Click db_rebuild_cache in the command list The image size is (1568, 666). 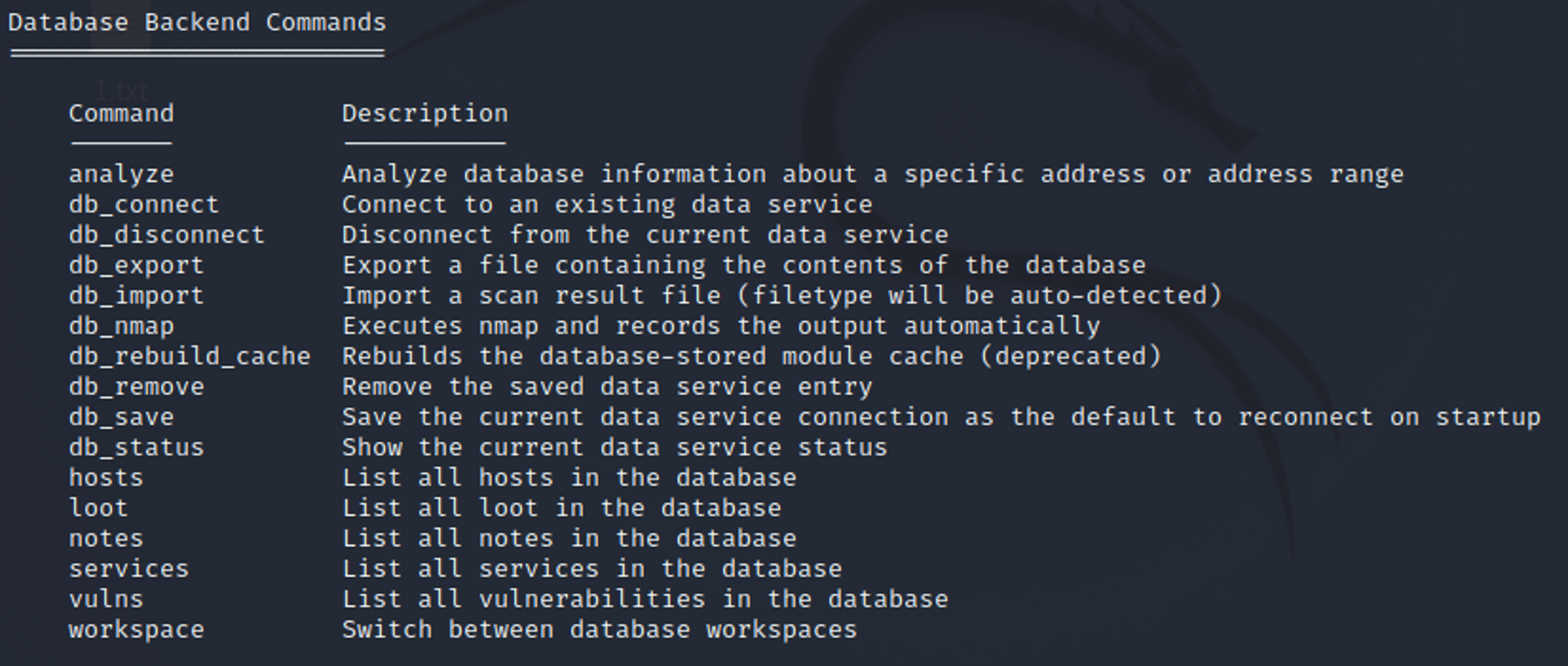[190, 357]
